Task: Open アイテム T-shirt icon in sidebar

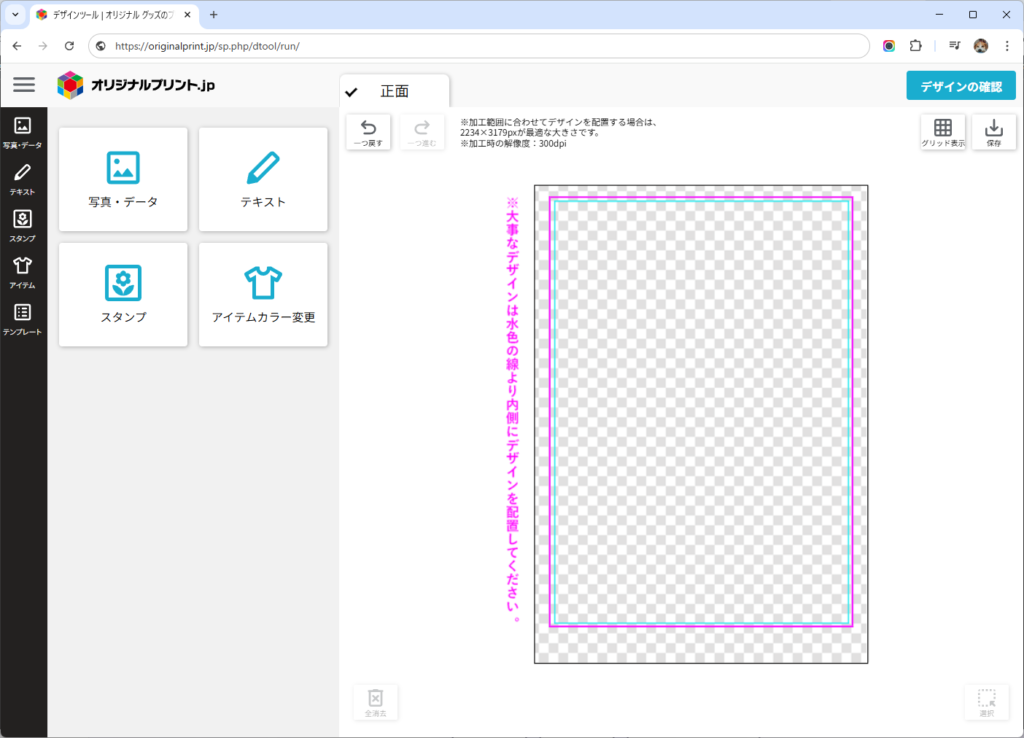Action: pyautogui.click(x=22, y=271)
